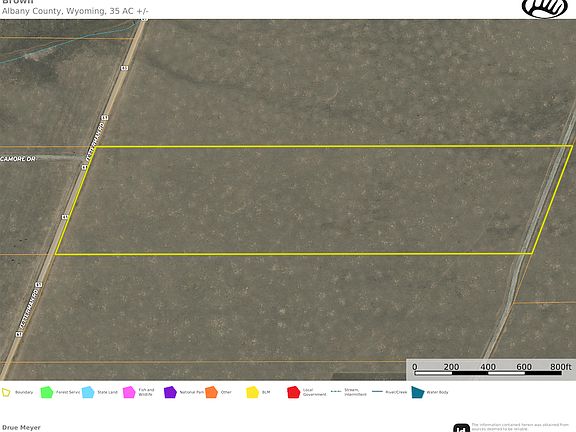Click the 'River/Creek' legend label

[x=396, y=392]
